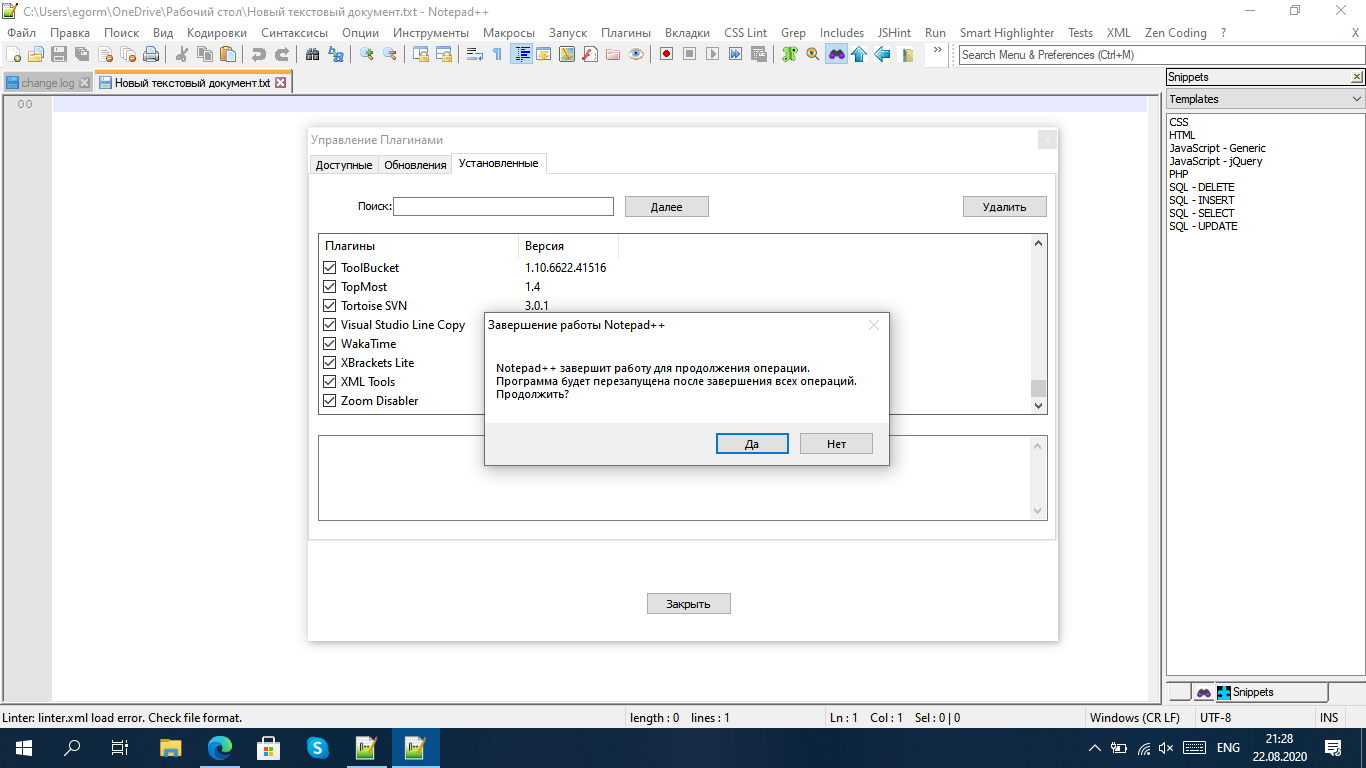The image size is (1366, 768).
Task: Open the Windows Start menu
Action: click(23, 748)
